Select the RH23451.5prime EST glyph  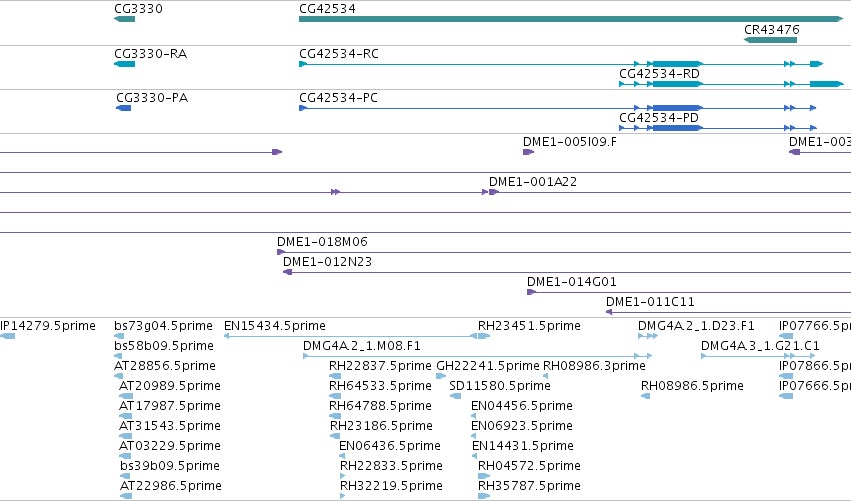[x=484, y=336]
